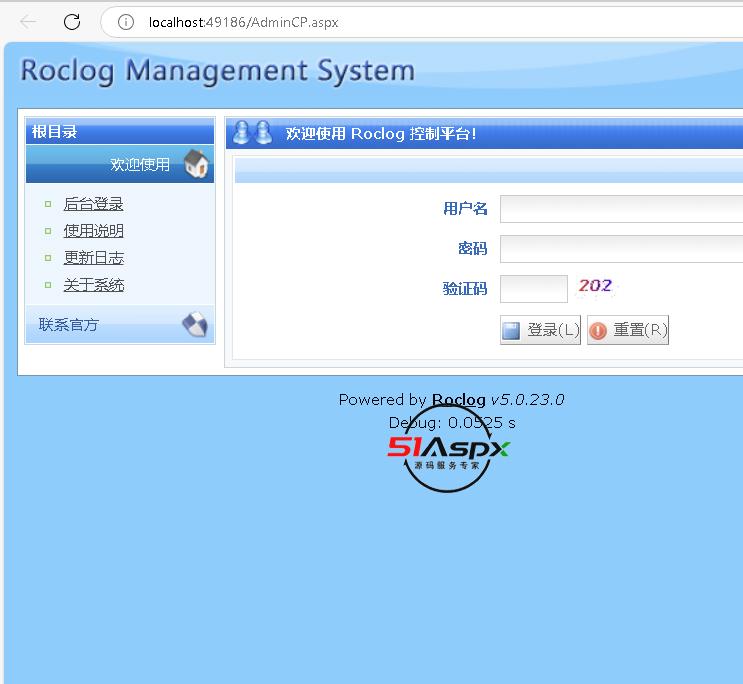Click the 欢迎使用 Roclog 控制平台! heading
The image size is (743, 684).
point(381,134)
